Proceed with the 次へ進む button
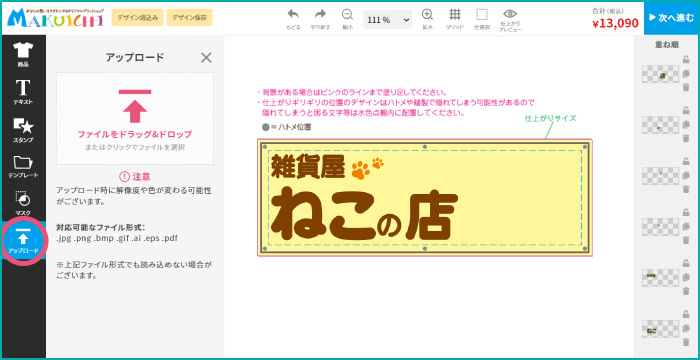Viewport: 700px width, 360px height. (x=671, y=18)
